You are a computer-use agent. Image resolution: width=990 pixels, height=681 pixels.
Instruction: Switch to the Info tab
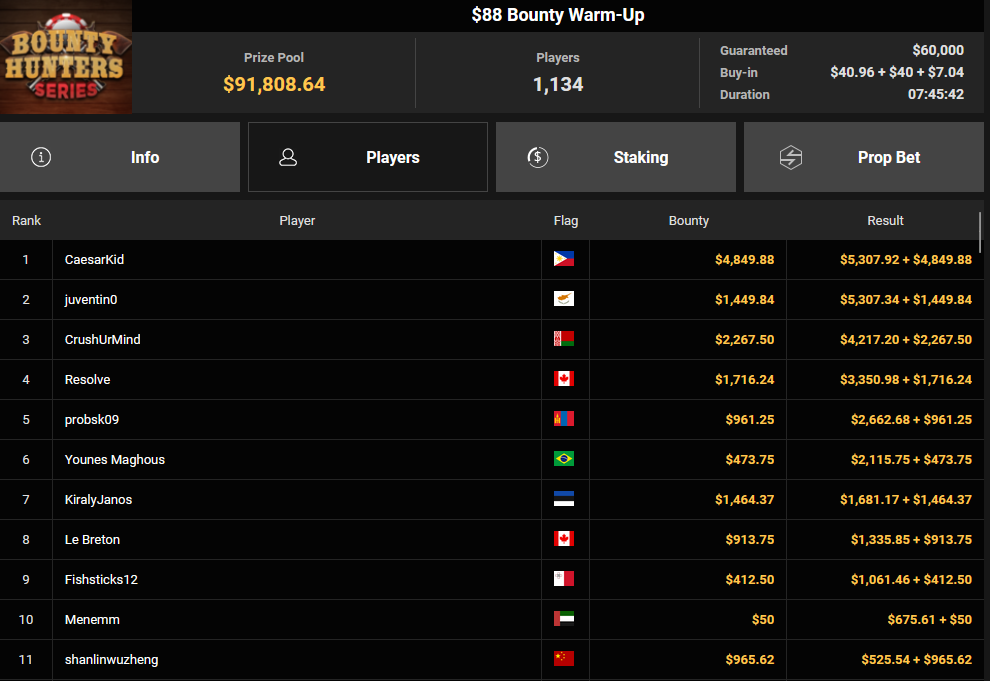(x=120, y=157)
